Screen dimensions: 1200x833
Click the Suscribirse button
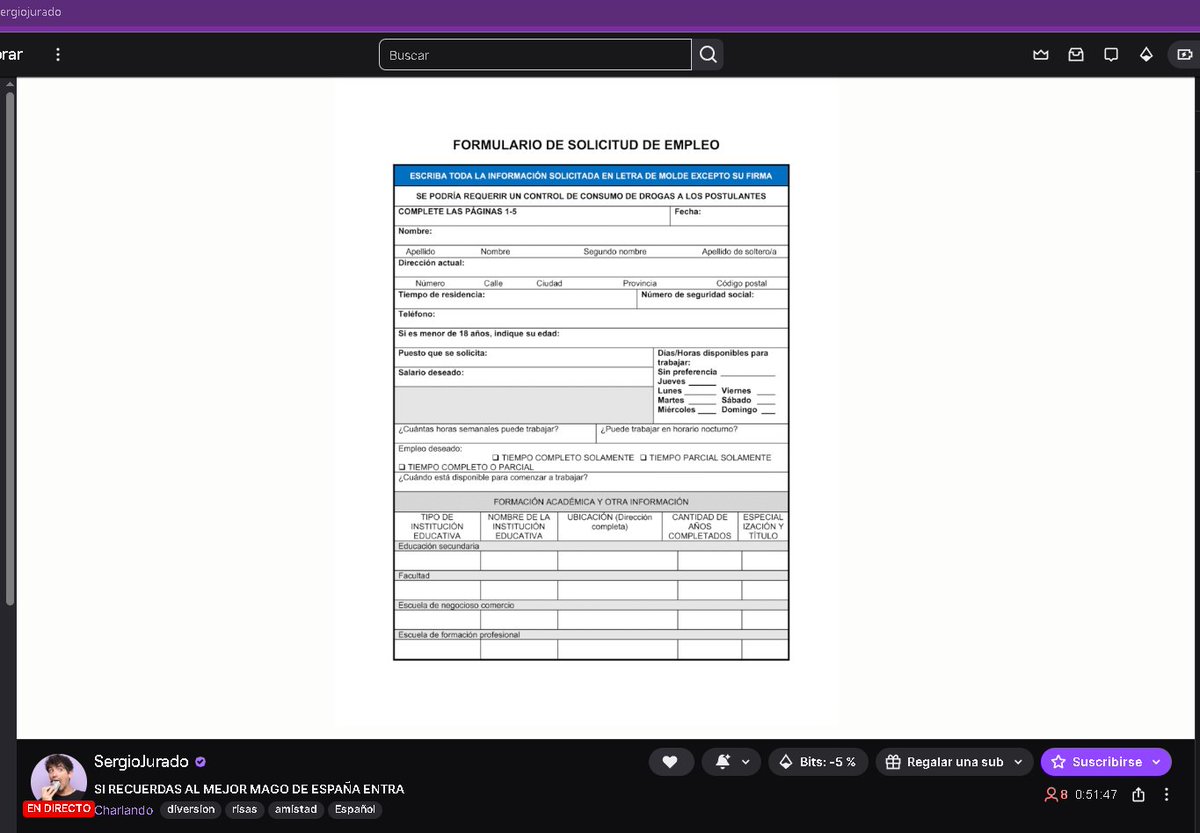[1106, 762]
